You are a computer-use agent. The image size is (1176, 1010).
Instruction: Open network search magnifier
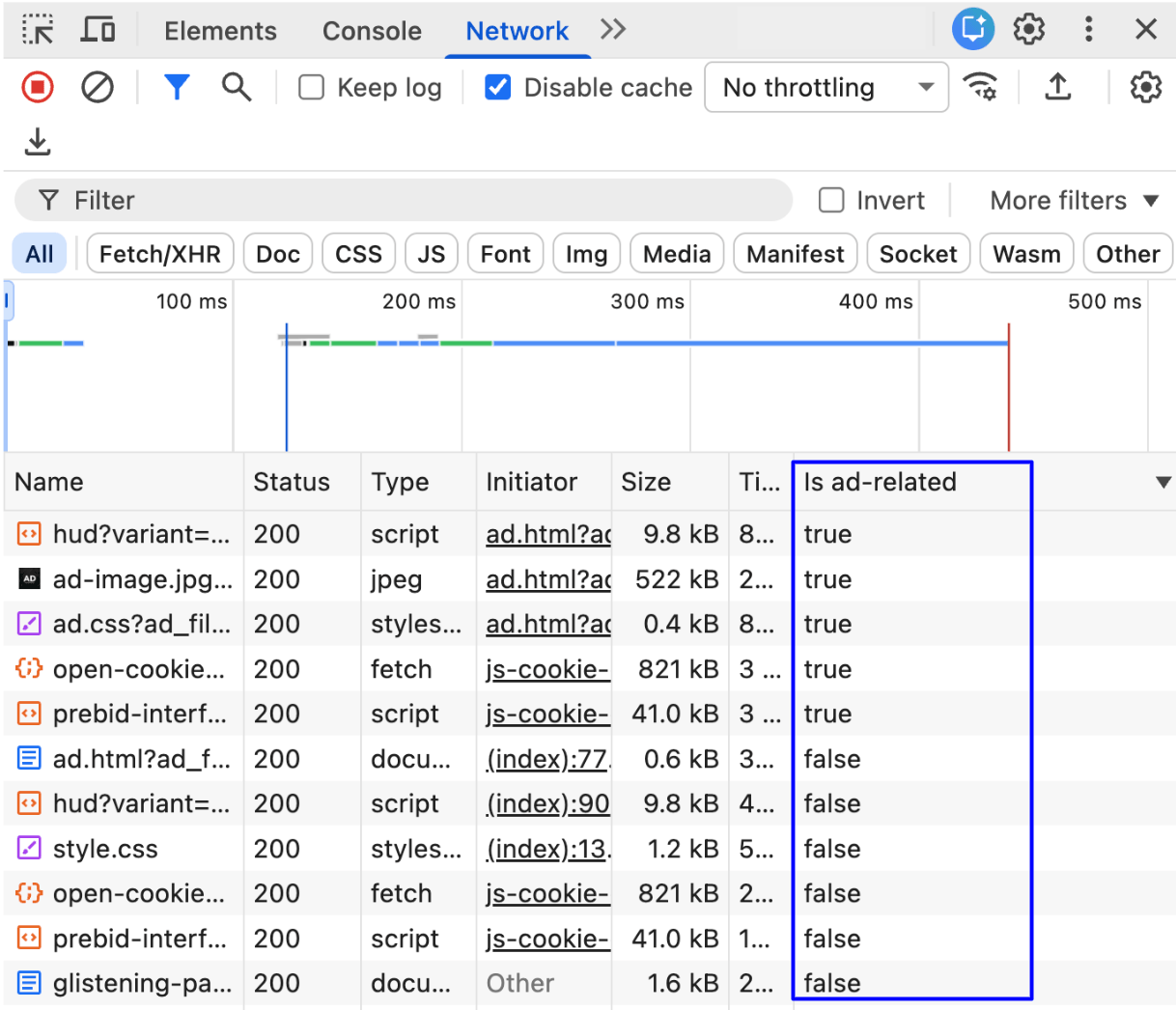tap(237, 87)
